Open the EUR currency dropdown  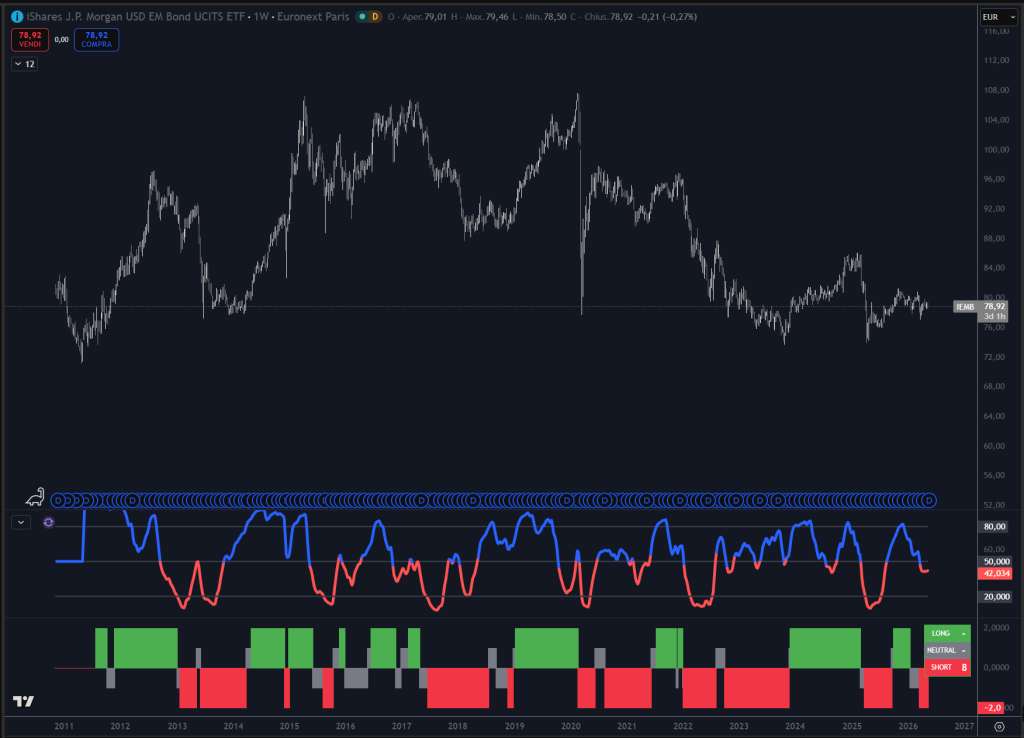[x=999, y=17]
